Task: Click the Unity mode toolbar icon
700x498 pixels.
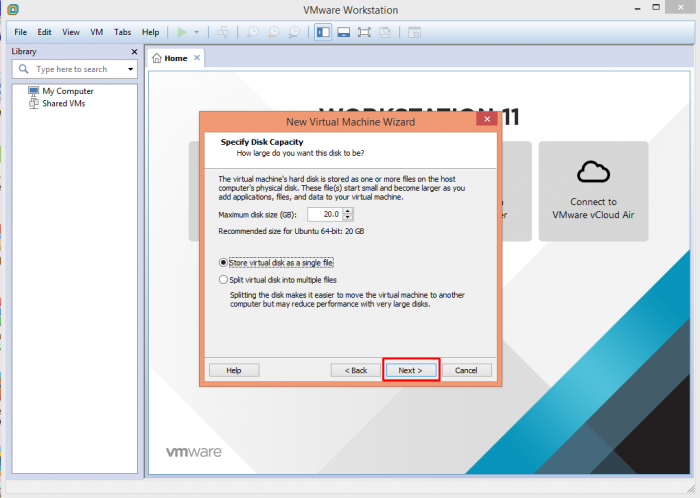Action: (x=385, y=32)
